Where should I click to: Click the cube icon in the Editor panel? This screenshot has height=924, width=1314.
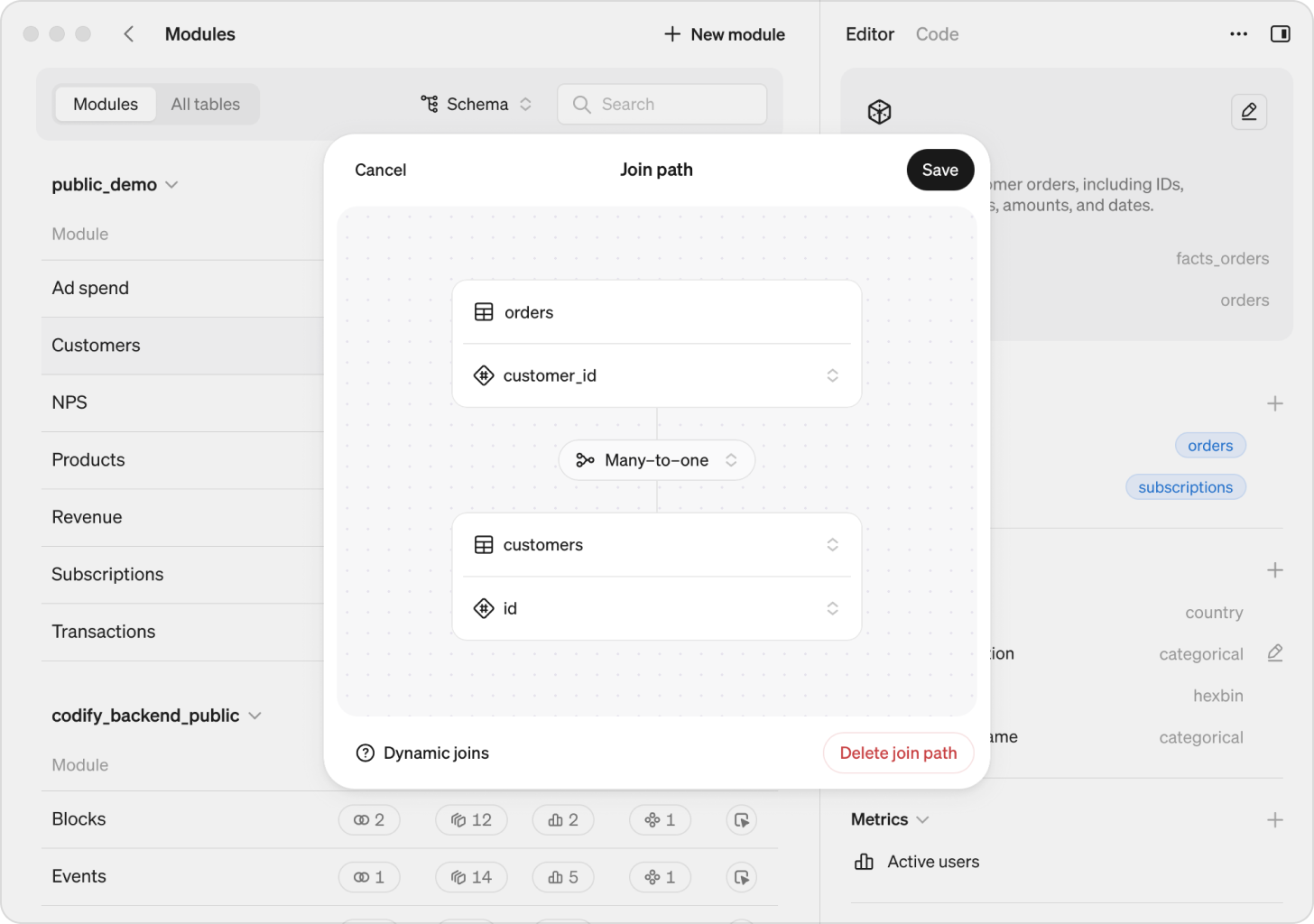[878, 112]
